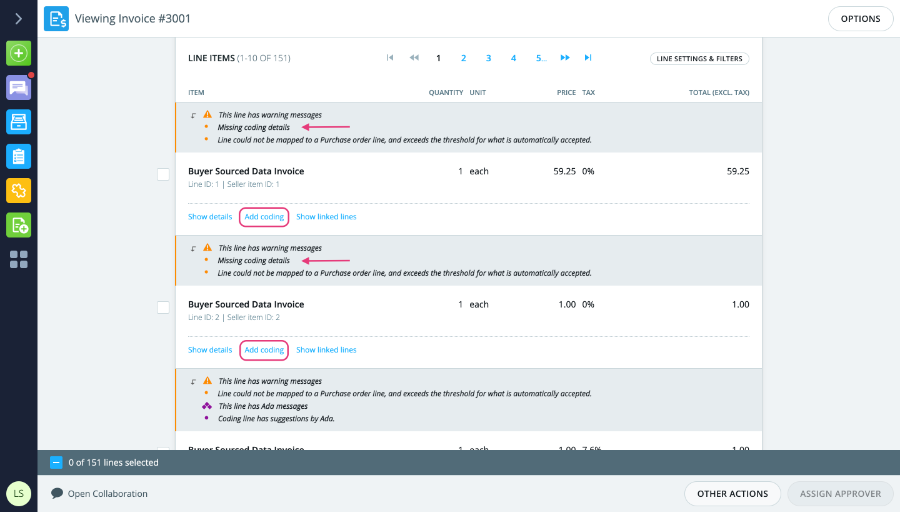Open the apps grid icon
The width and height of the screenshot is (900, 512).
pos(18,259)
